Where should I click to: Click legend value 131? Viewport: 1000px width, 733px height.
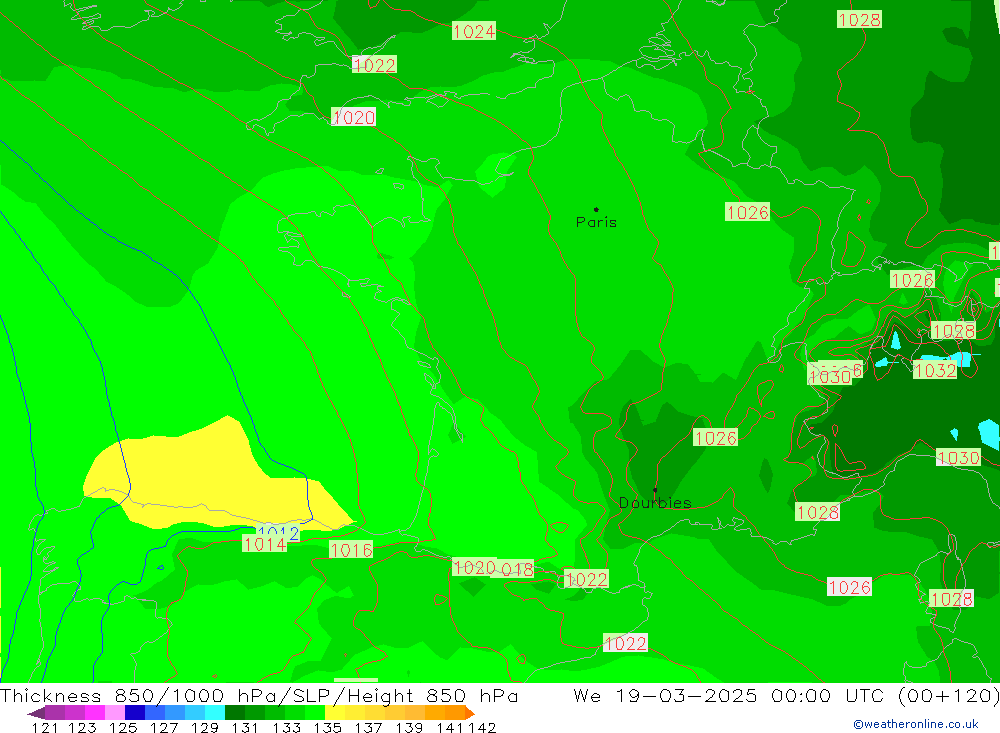point(245,728)
